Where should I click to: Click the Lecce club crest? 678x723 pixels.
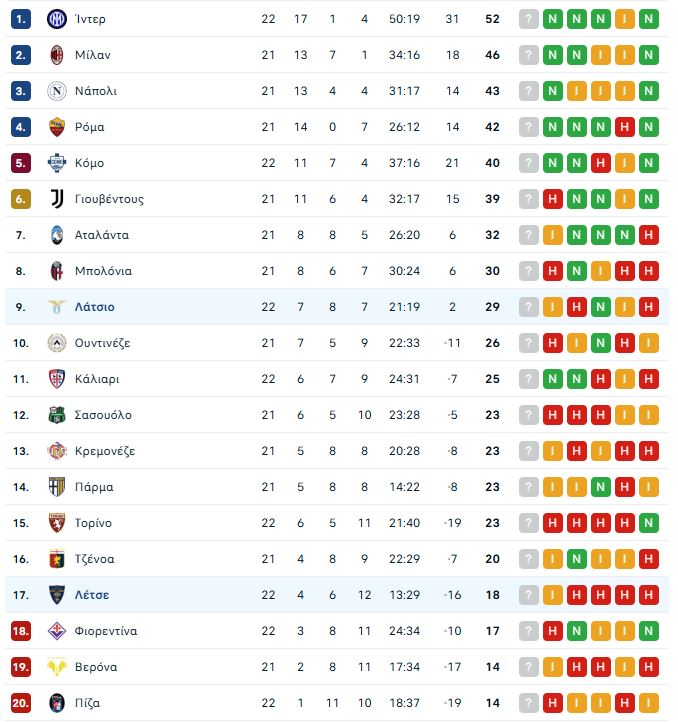tap(56, 595)
